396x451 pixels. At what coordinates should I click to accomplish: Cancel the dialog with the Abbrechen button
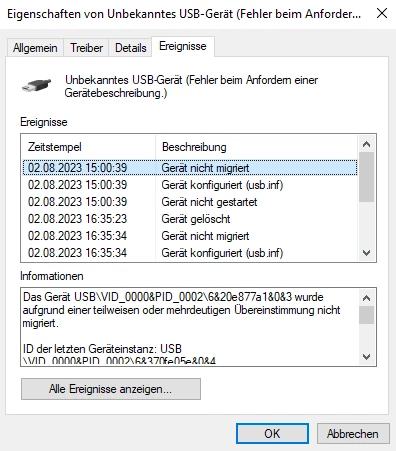[353, 434]
